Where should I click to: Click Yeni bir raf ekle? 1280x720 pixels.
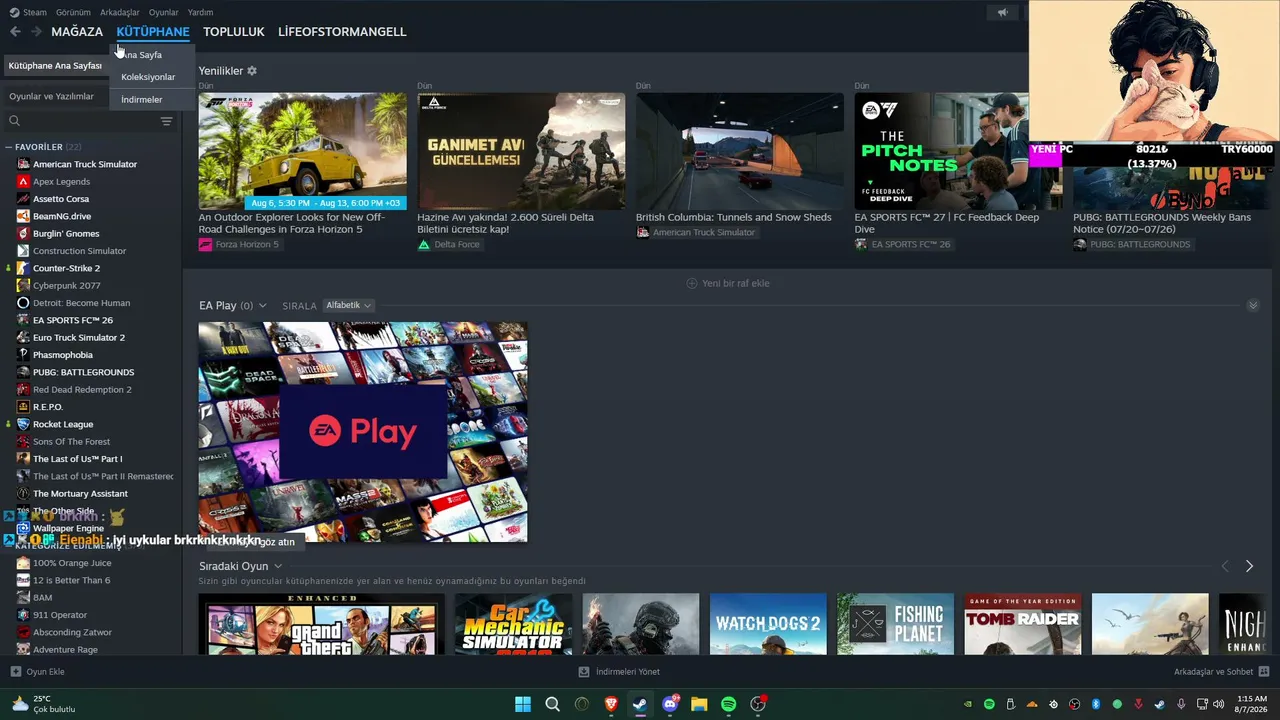tap(728, 284)
